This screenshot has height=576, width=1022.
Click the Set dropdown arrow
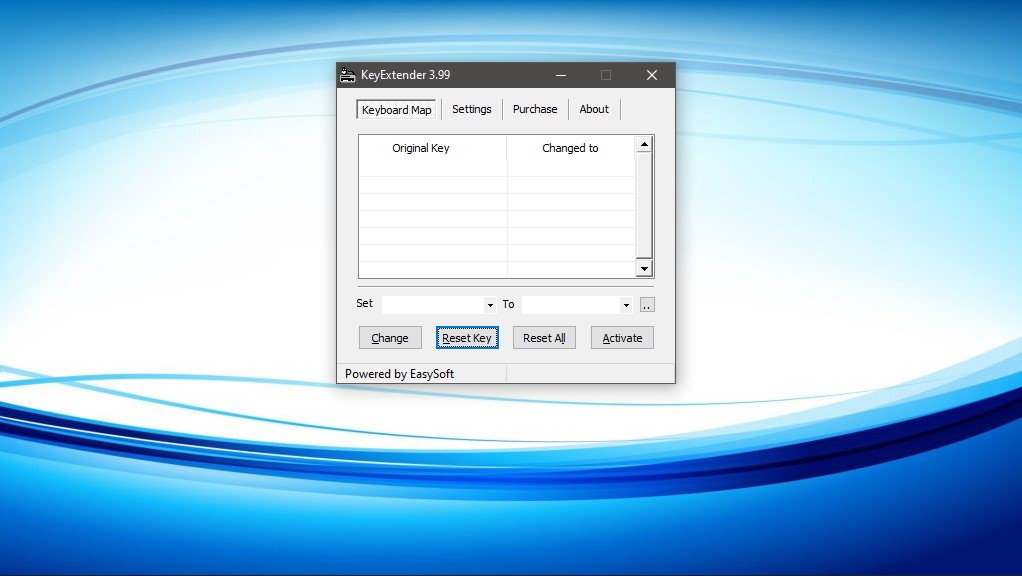point(489,304)
